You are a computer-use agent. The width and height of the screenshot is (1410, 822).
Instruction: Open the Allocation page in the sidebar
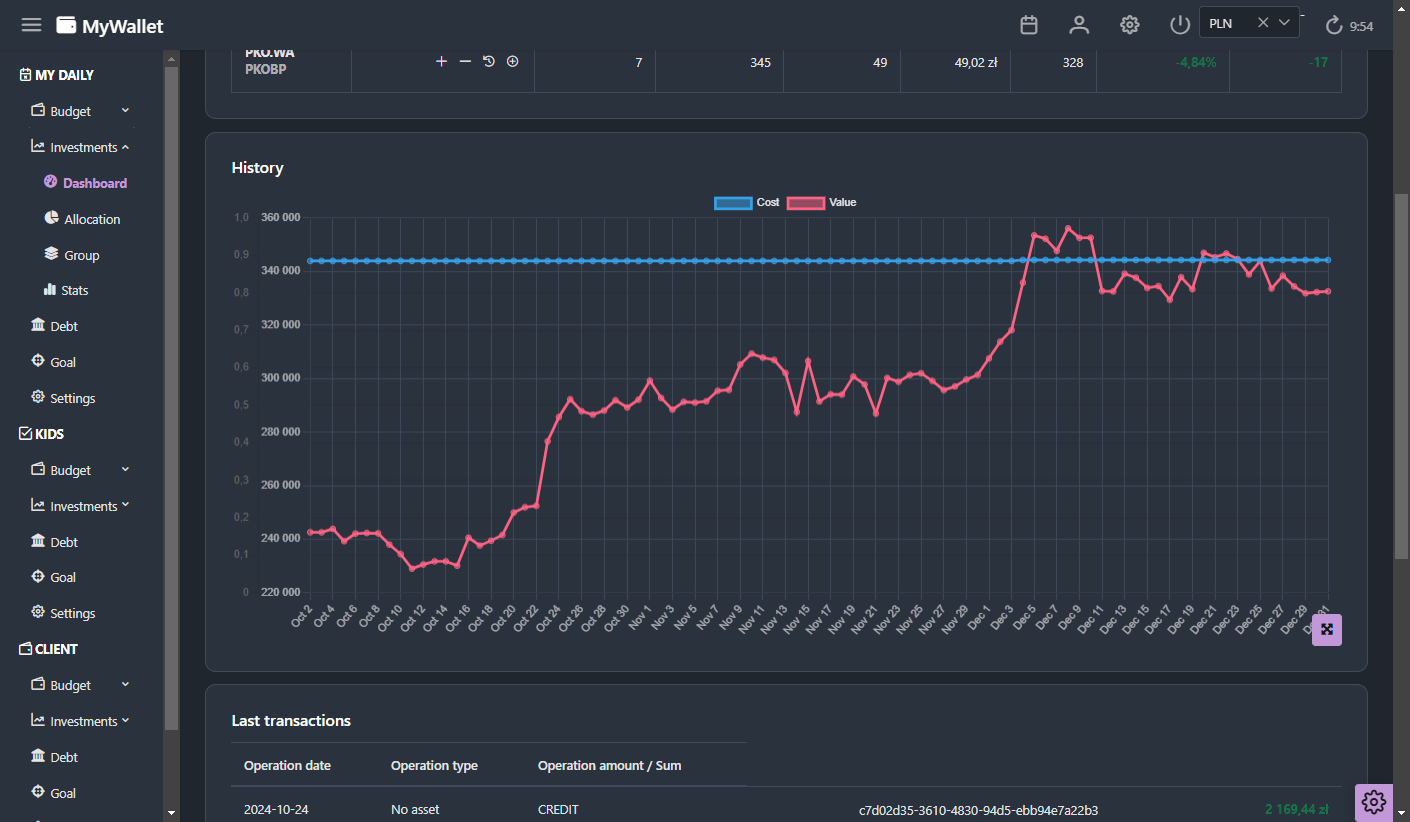click(x=83, y=219)
